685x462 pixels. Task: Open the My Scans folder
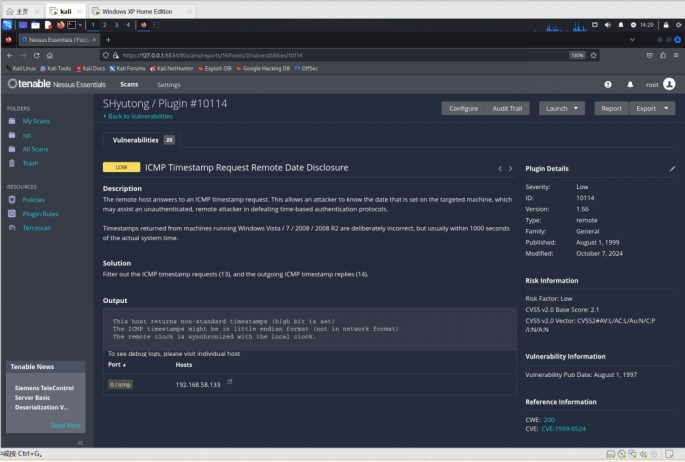point(36,121)
